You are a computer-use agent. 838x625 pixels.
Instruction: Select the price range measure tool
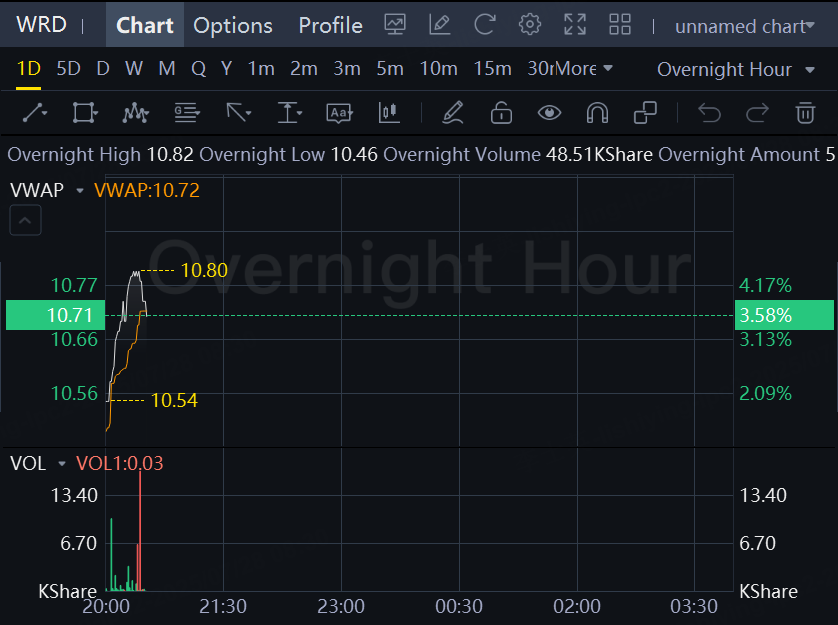click(290, 113)
